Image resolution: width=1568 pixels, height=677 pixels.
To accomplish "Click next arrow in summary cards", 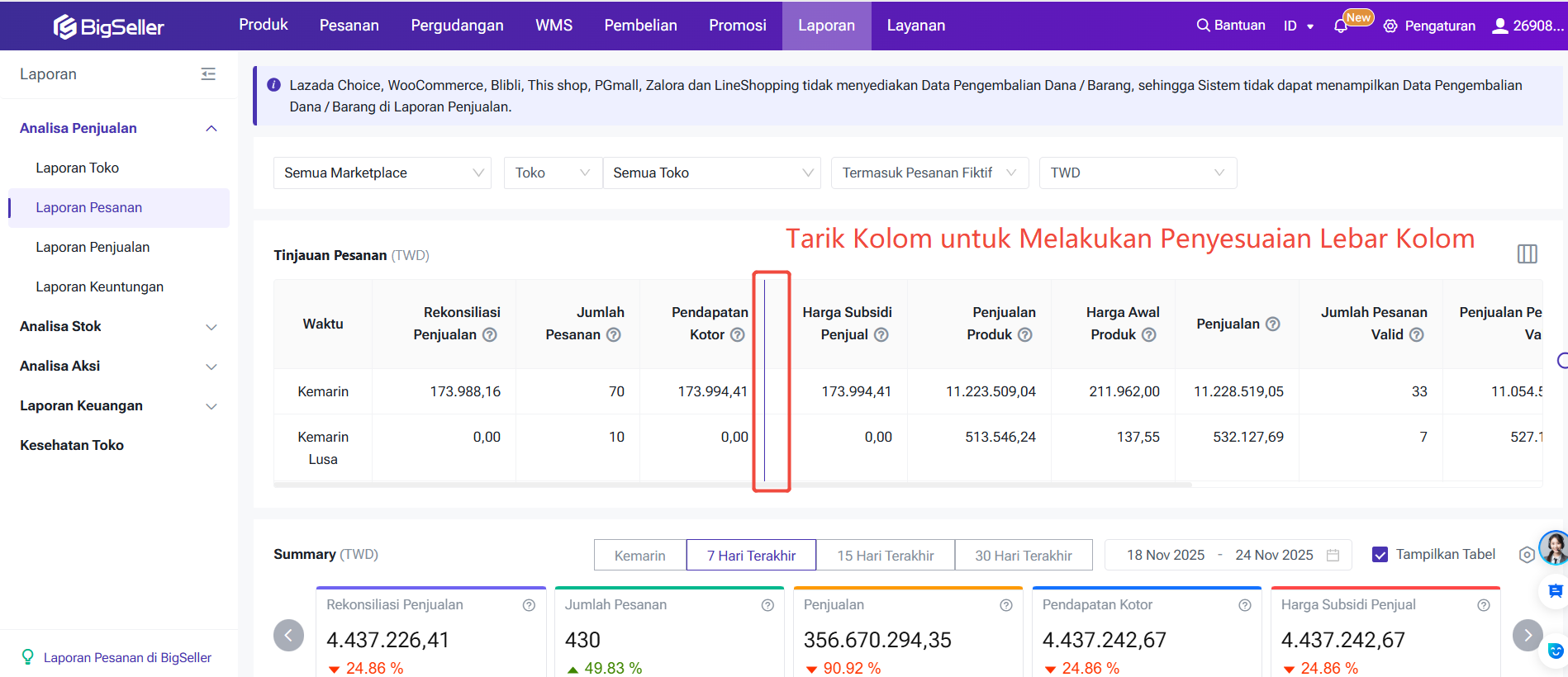I will 1527,635.
